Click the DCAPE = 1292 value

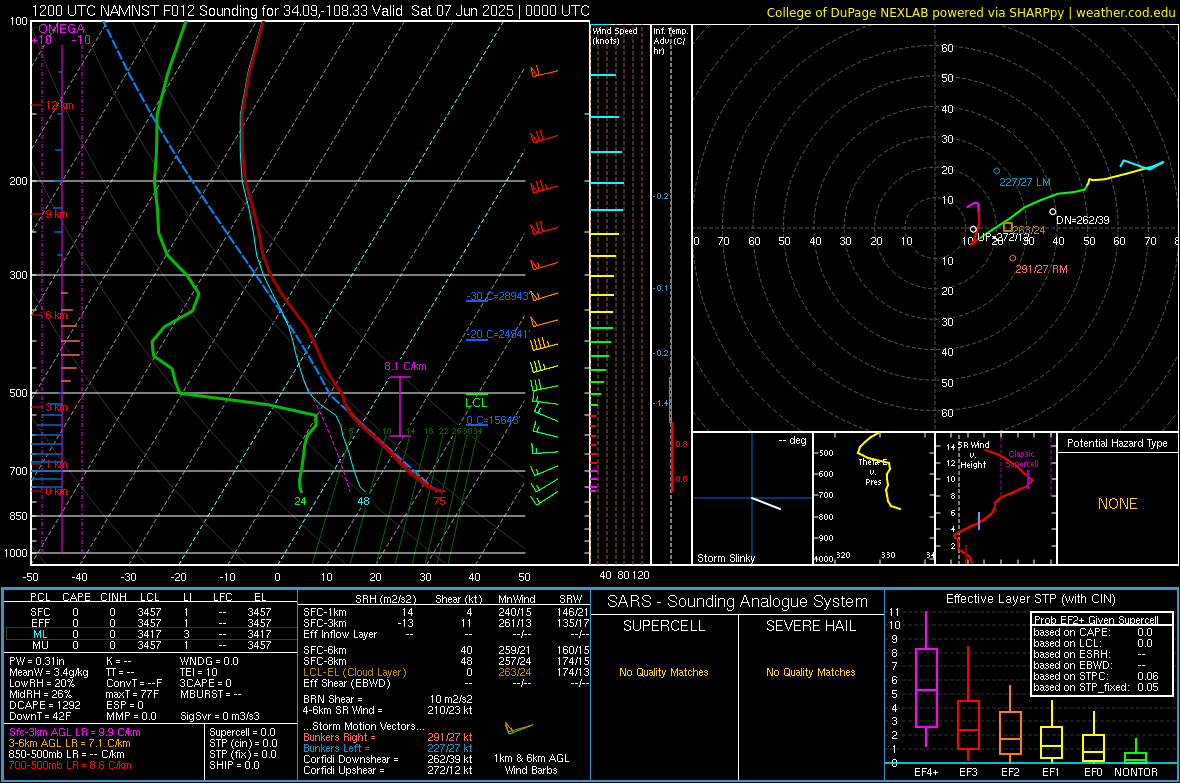coord(44,705)
